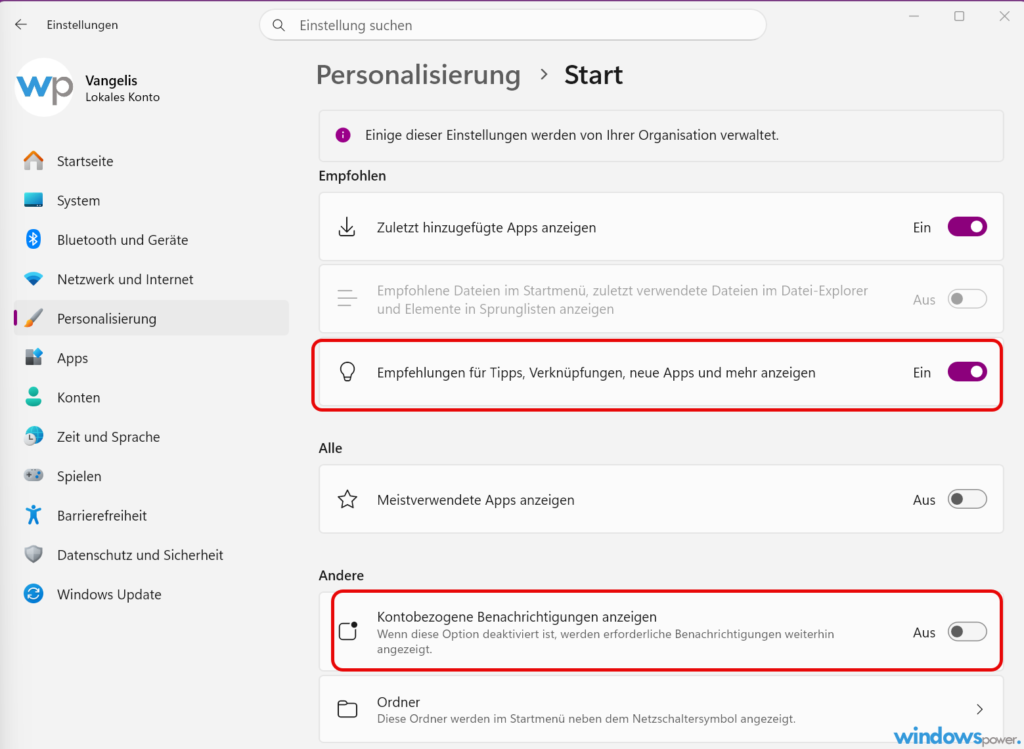
Task: Open Konten category label
Action: click(78, 398)
